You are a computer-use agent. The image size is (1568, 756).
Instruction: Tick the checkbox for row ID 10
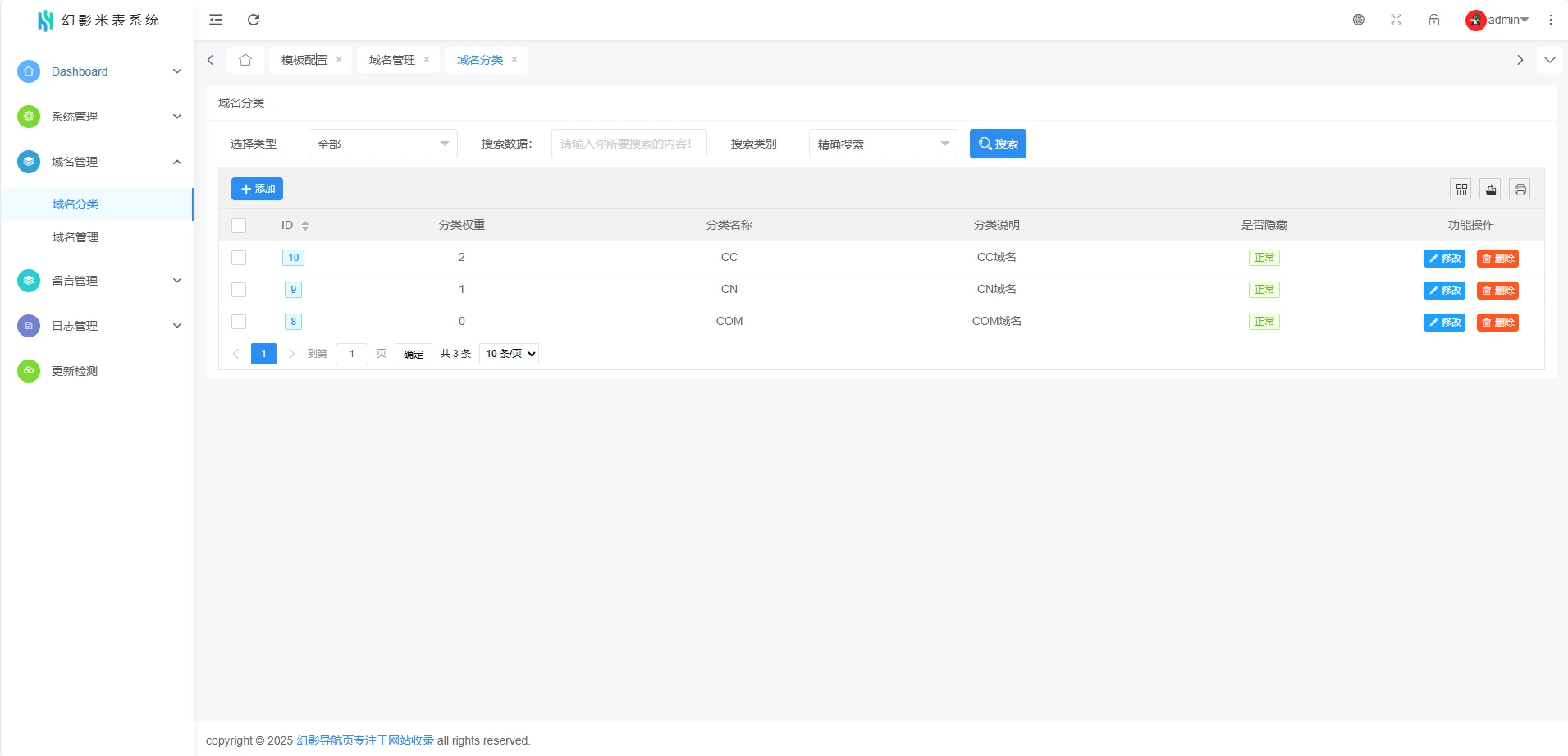pos(239,258)
